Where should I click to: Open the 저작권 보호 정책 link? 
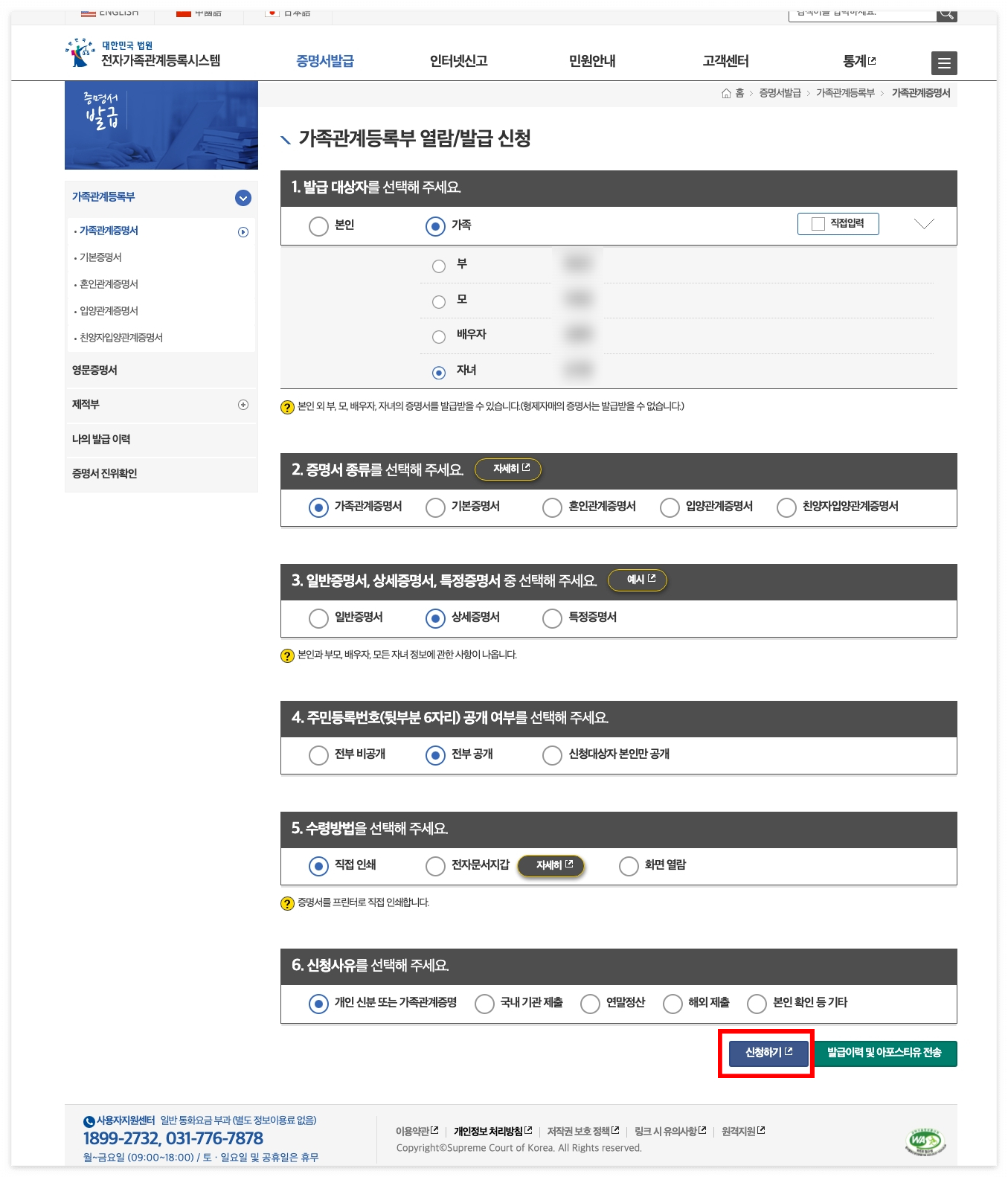(x=583, y=1132)
